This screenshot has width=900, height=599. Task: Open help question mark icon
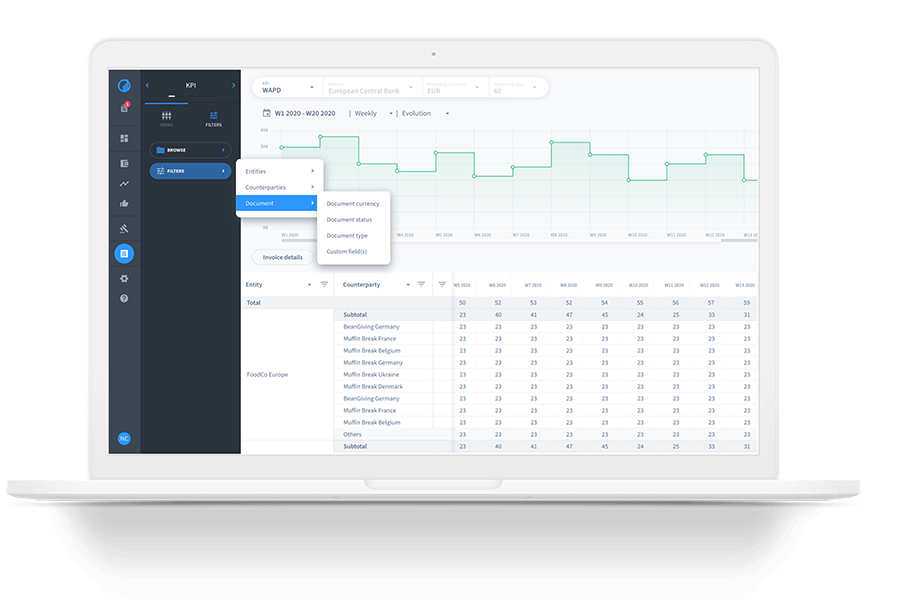(124, 298)
